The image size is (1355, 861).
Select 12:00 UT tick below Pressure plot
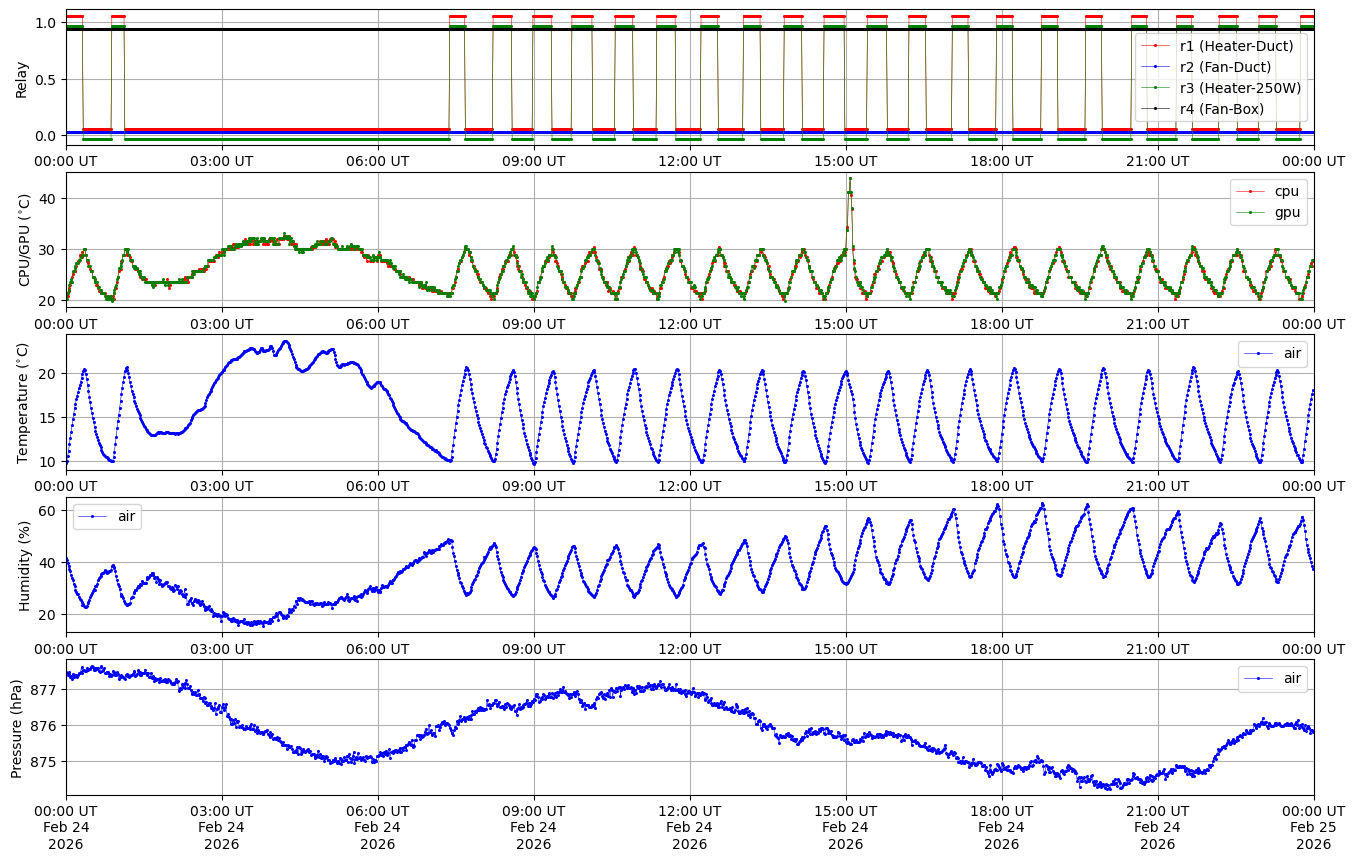click(x=690, y=810)
